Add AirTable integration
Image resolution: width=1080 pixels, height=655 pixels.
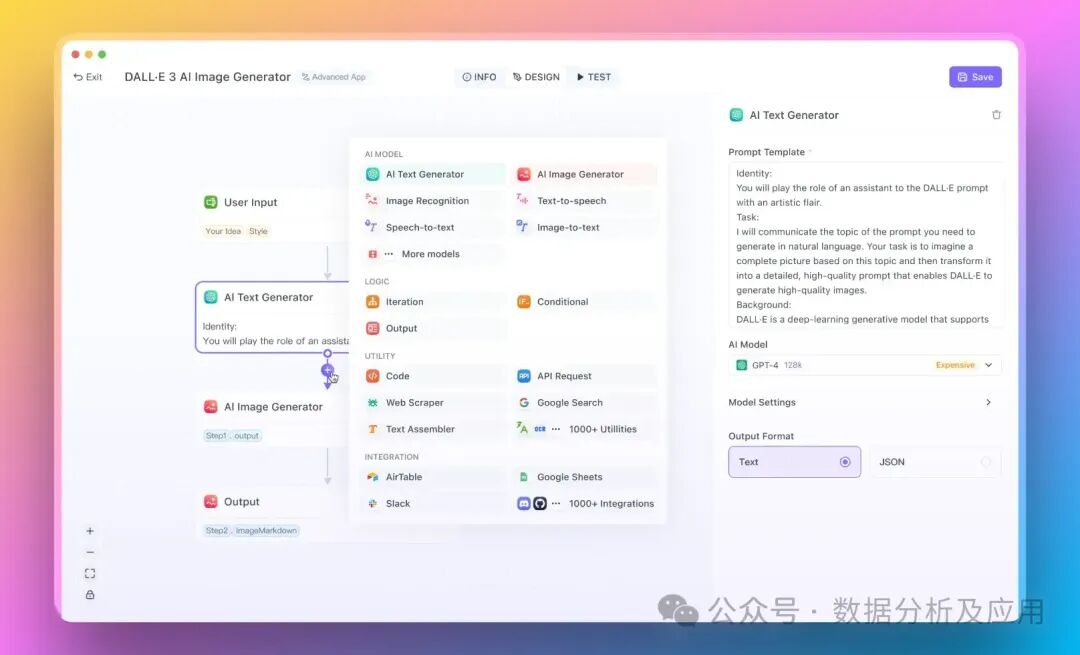pyautogui.click(x=434, y=477)
